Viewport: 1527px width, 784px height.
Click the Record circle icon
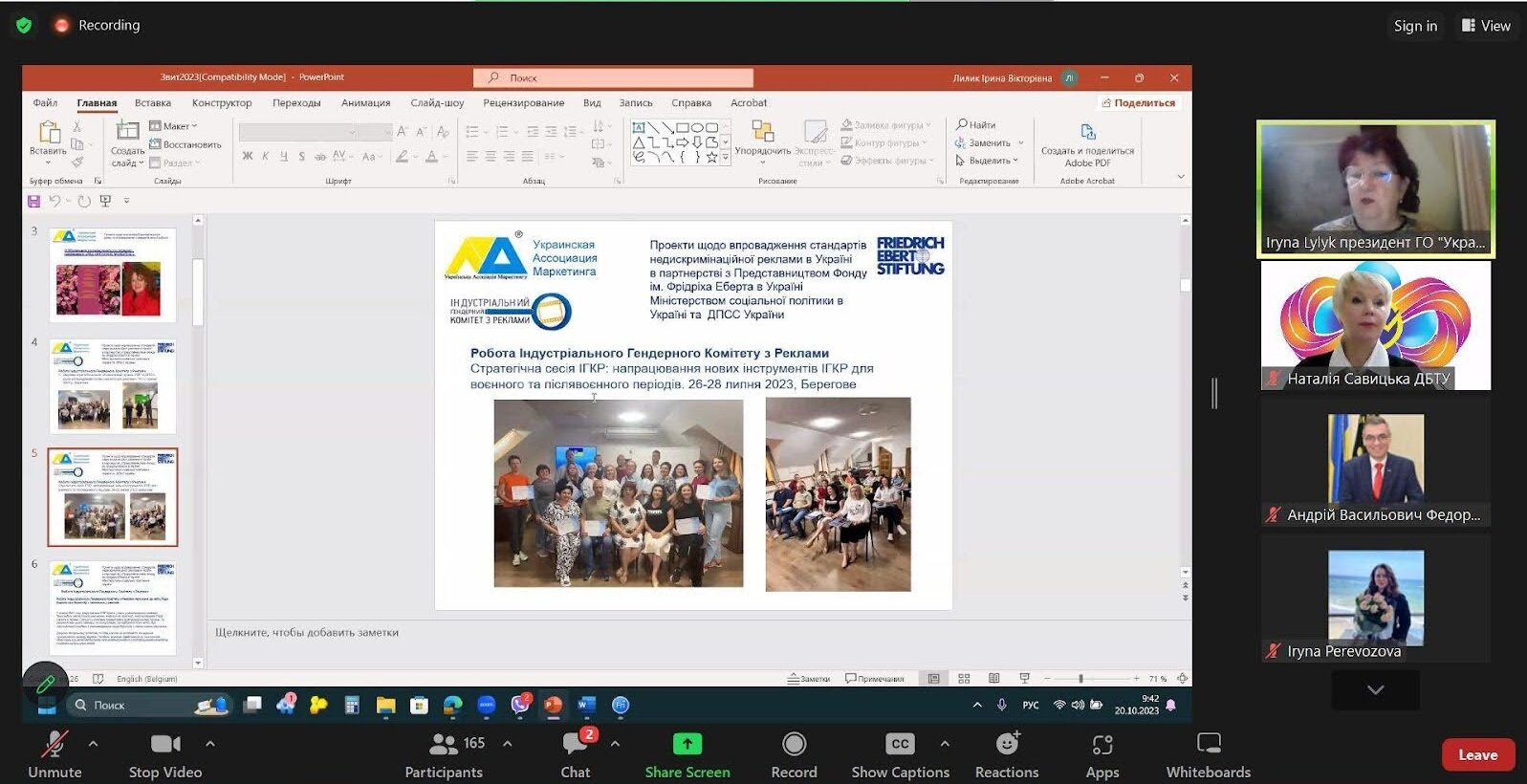[794, 744]
